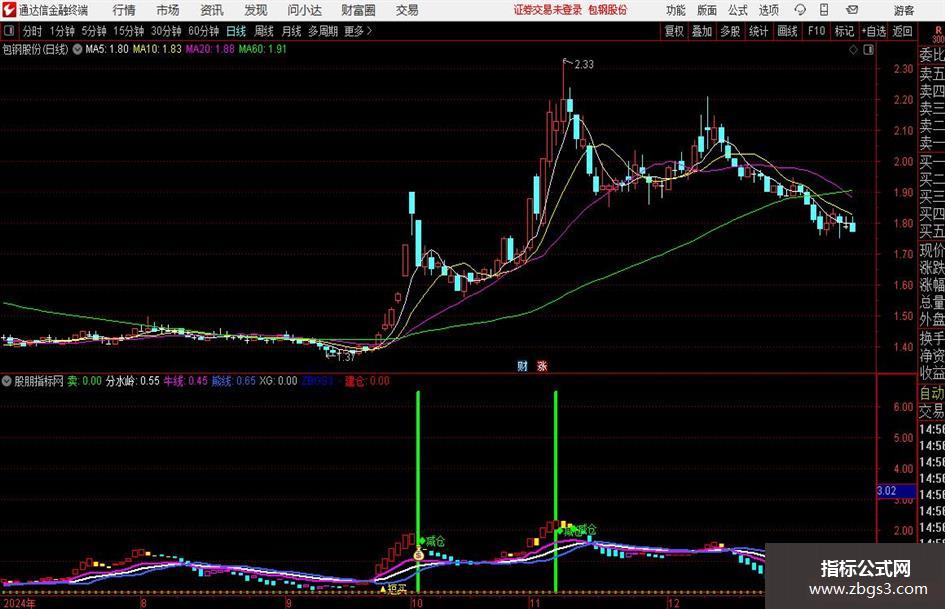Click the MA10: 1.83 value label

[157, 49]
